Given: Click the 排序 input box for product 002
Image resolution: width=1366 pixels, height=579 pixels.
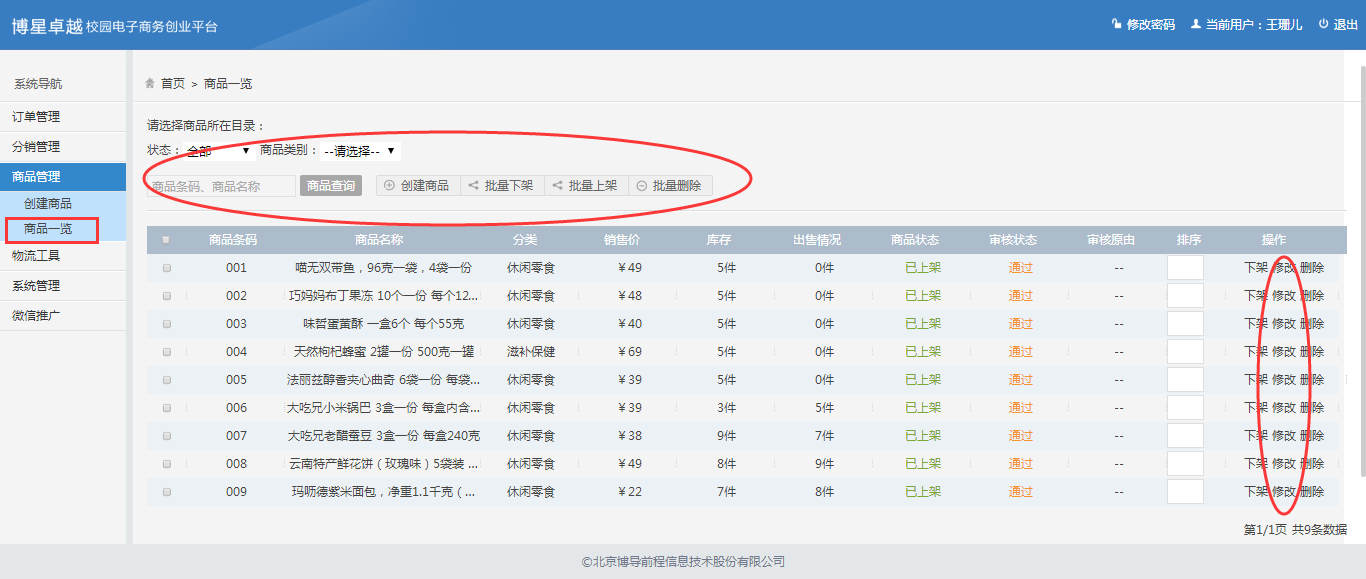Looking at the screenshot, I should click(1185, 296).
